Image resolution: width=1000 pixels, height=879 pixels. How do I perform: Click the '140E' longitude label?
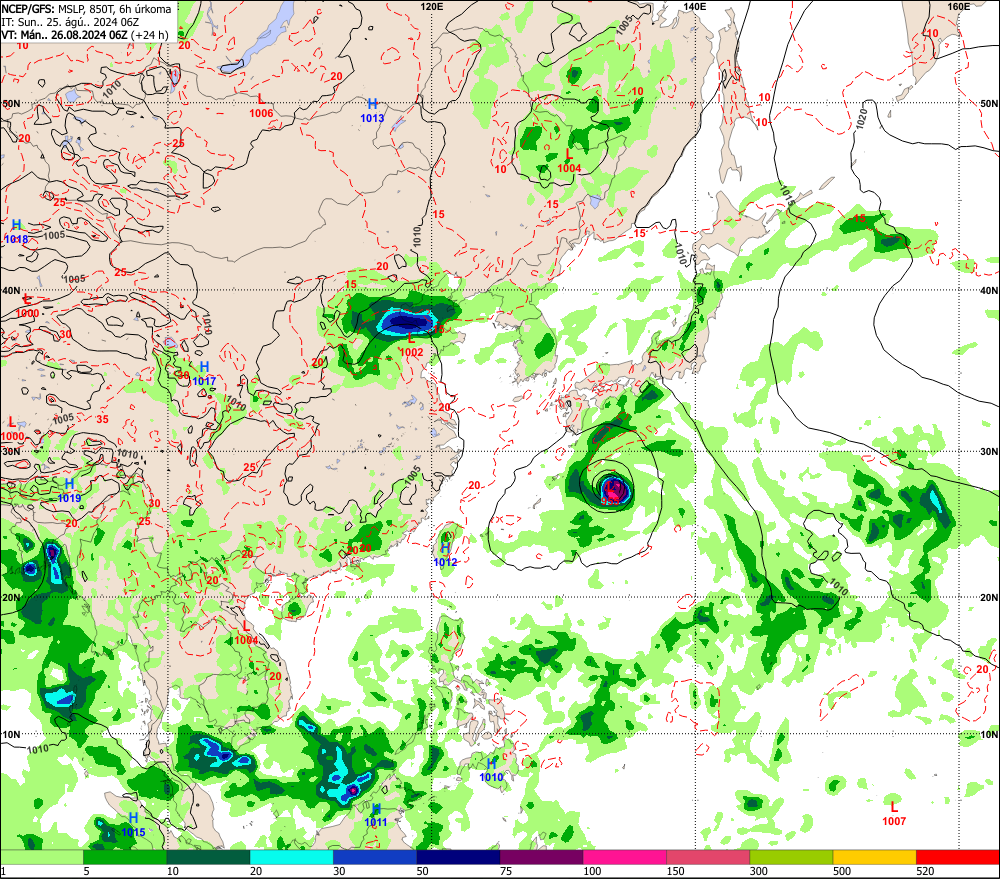click(695, 6)
